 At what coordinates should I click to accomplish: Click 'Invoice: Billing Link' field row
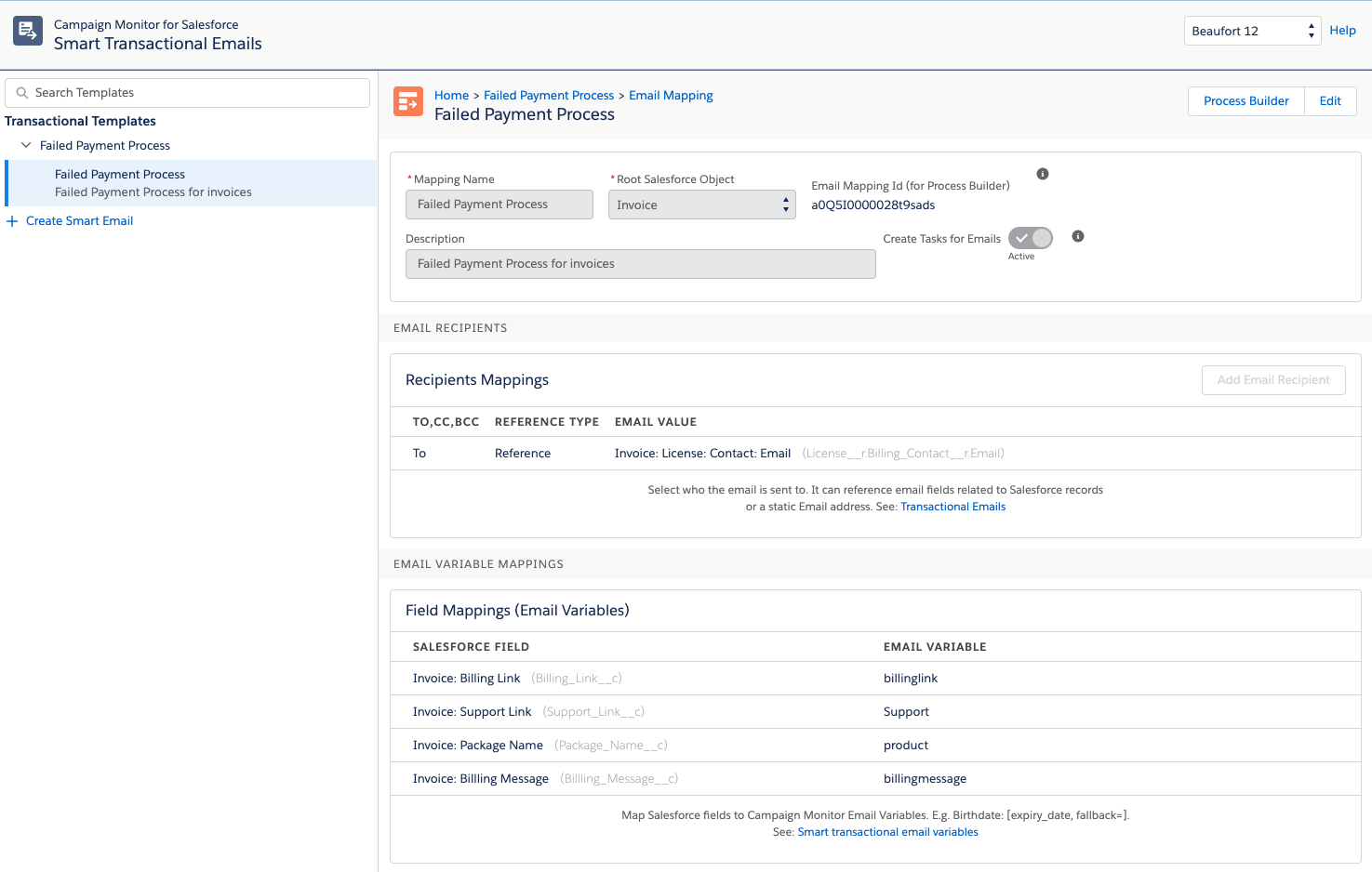[875, 679]
